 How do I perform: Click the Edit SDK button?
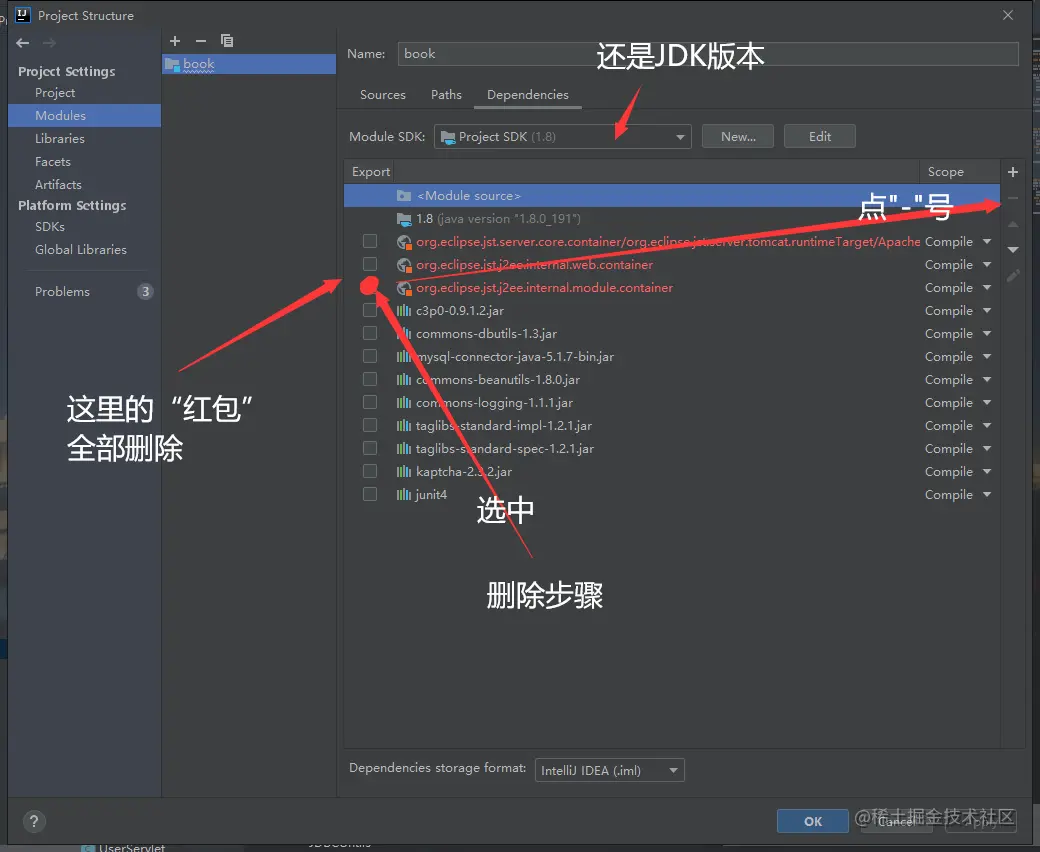(x=820, y=137)
